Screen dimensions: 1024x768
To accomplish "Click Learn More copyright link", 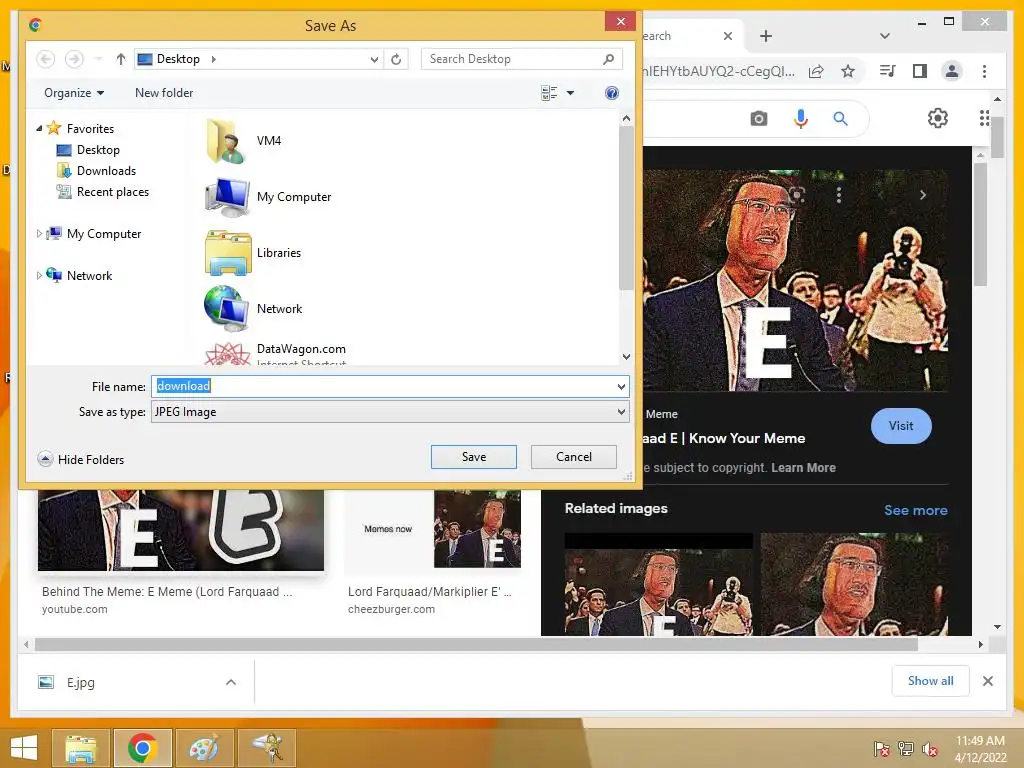I will click(x=803, y=468).
